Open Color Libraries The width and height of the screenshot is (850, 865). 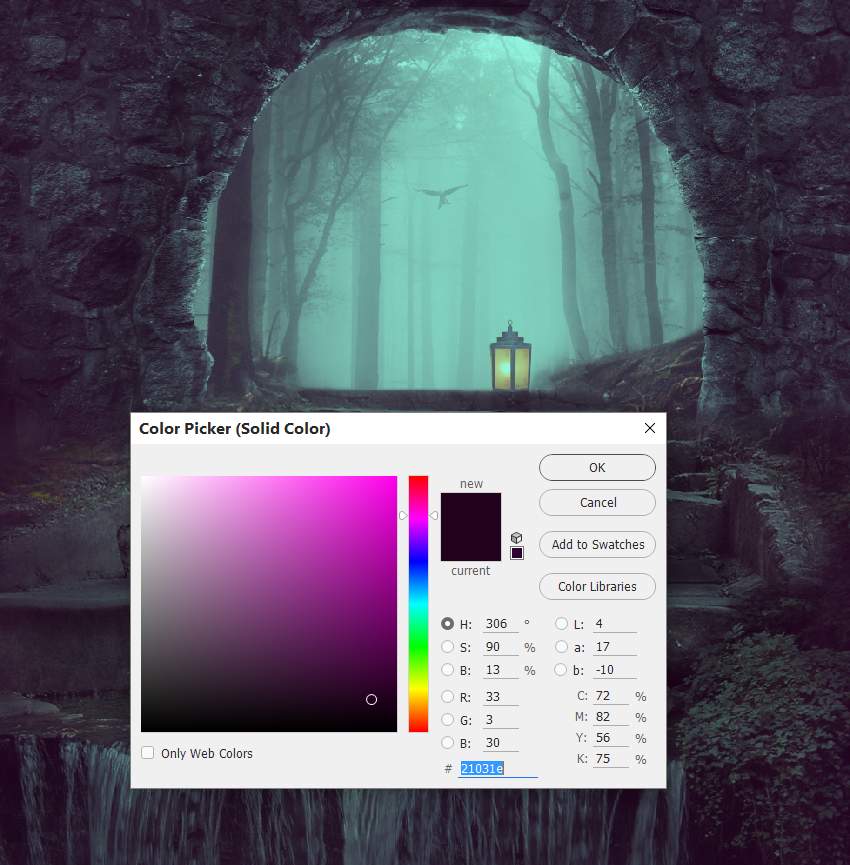point(597,586)
